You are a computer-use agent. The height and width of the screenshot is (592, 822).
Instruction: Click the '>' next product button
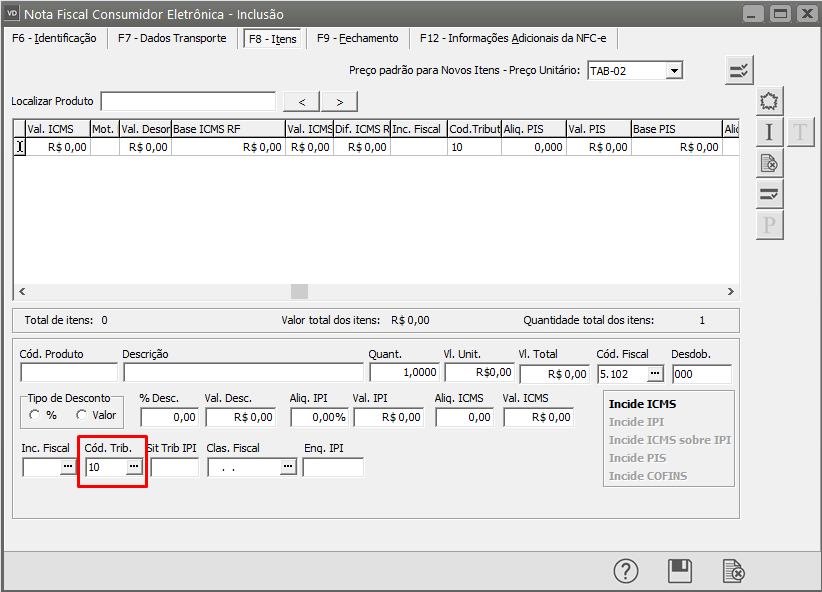tap(339, 101)
